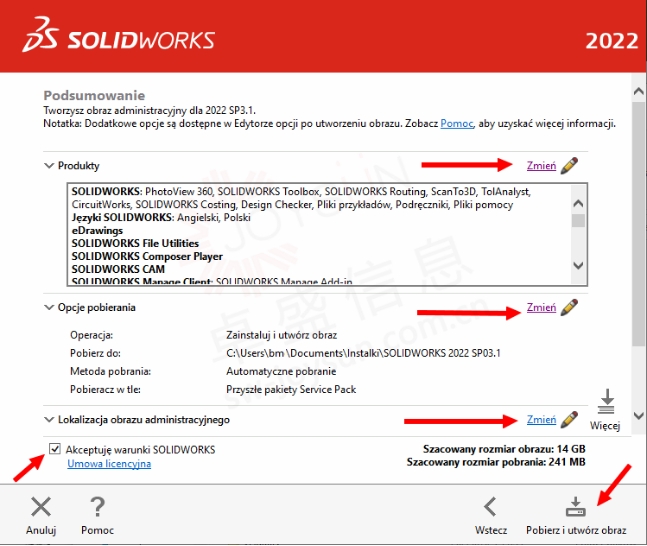Click Automatyczne pobranie value
Screen dimensions: 647x546
(x=281, y=371)
